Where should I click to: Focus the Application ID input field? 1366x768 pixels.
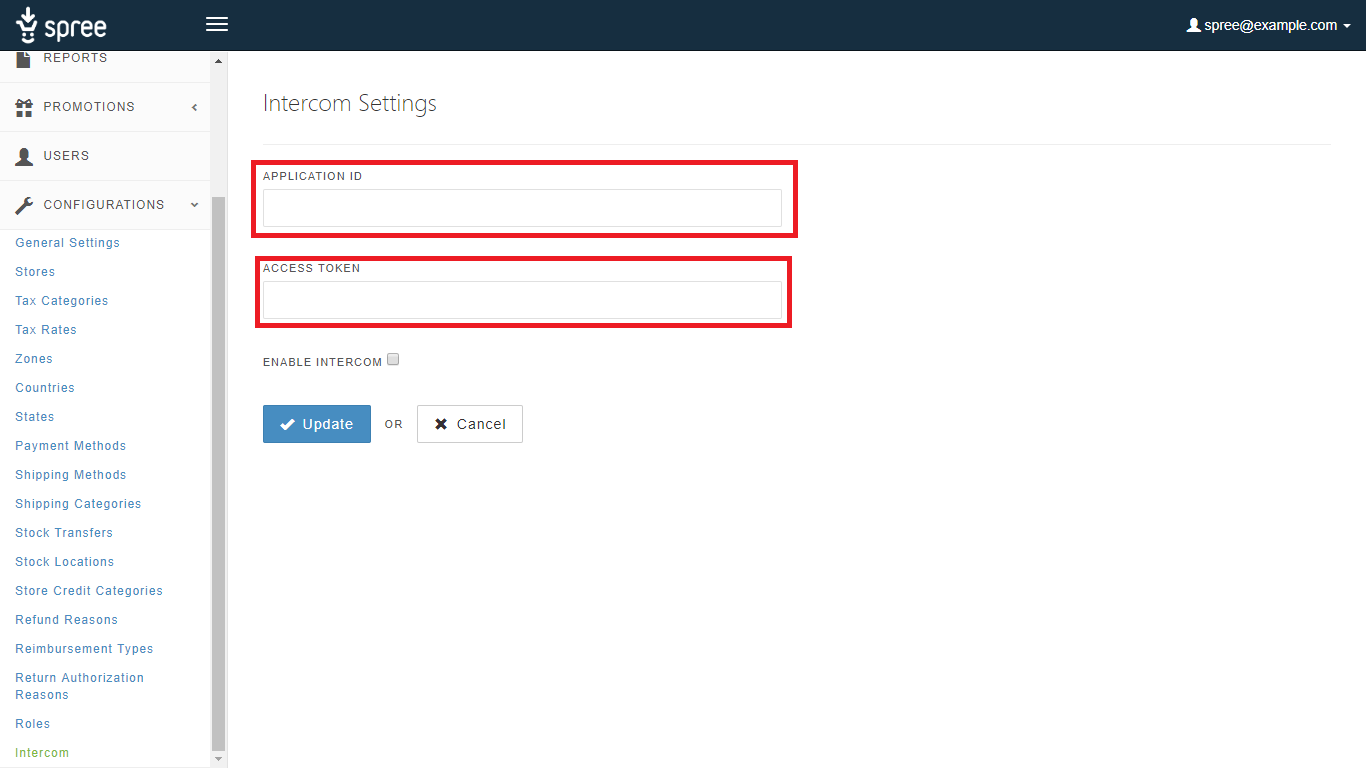(x=522, y=208)
